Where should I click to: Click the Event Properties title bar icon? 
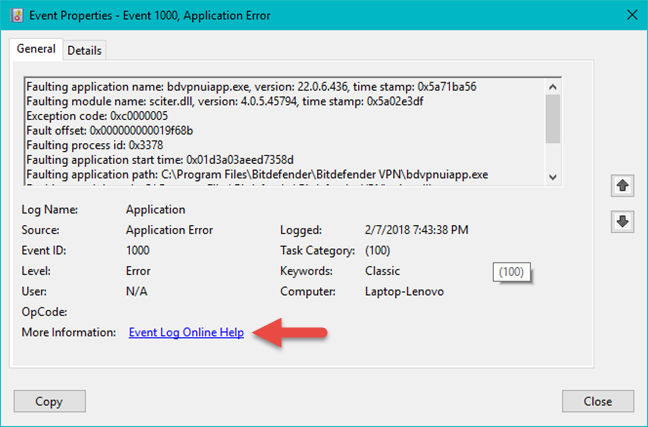click(17, 16)
